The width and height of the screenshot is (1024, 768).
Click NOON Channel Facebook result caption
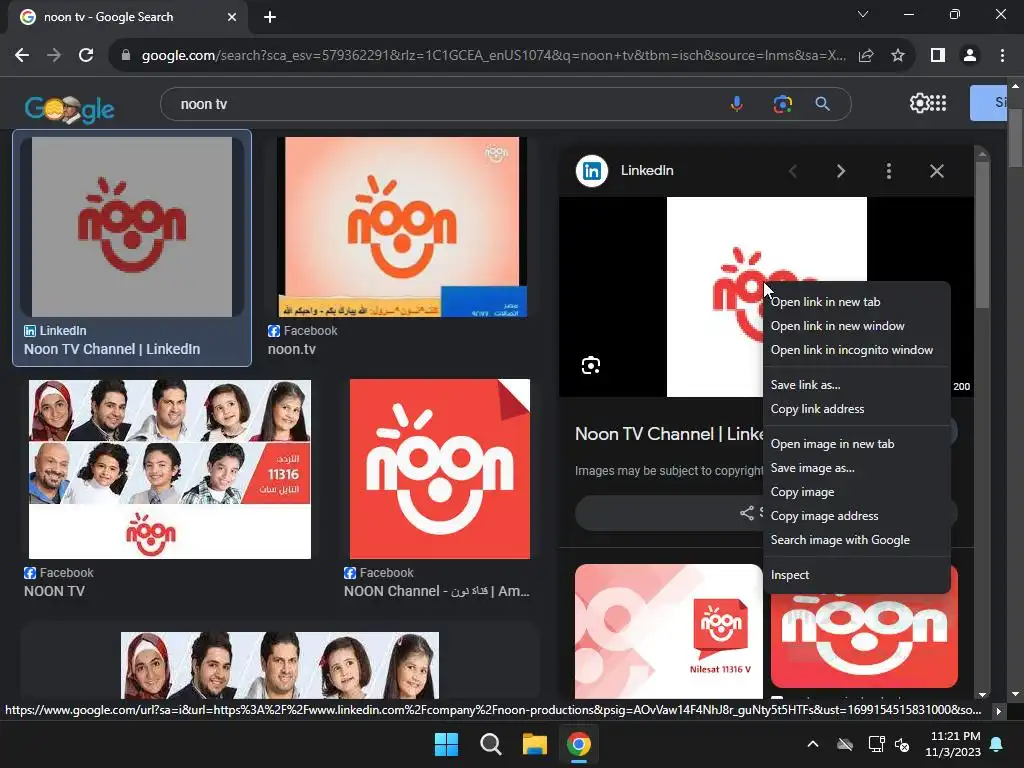(436, 591)
